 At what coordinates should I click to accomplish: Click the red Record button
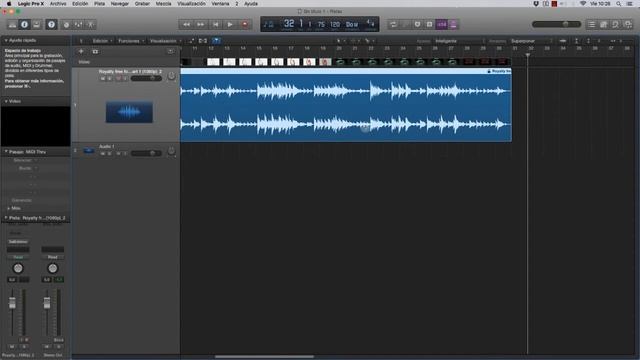point(245,24)
